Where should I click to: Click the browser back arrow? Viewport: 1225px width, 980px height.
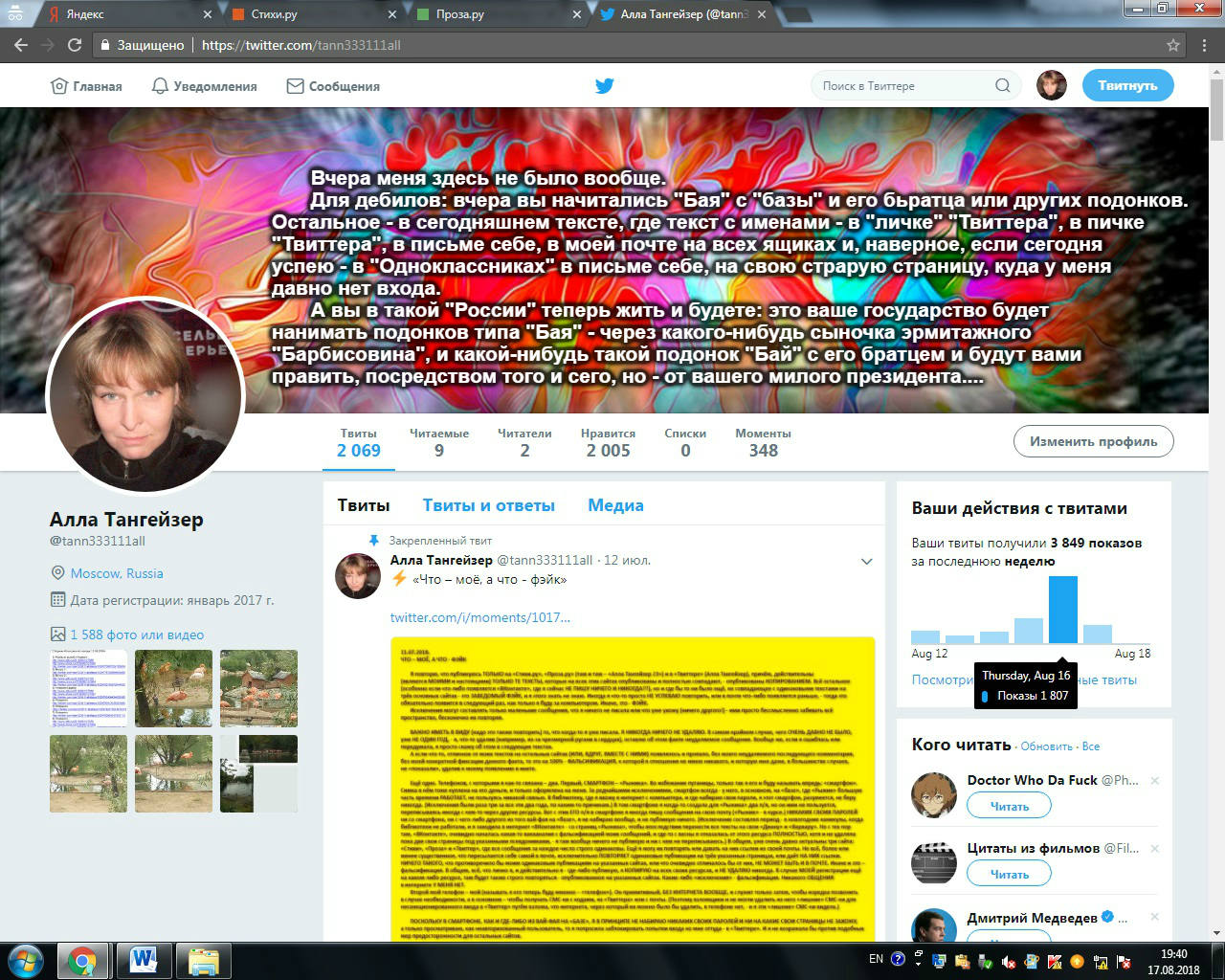(x=19, y=45)
